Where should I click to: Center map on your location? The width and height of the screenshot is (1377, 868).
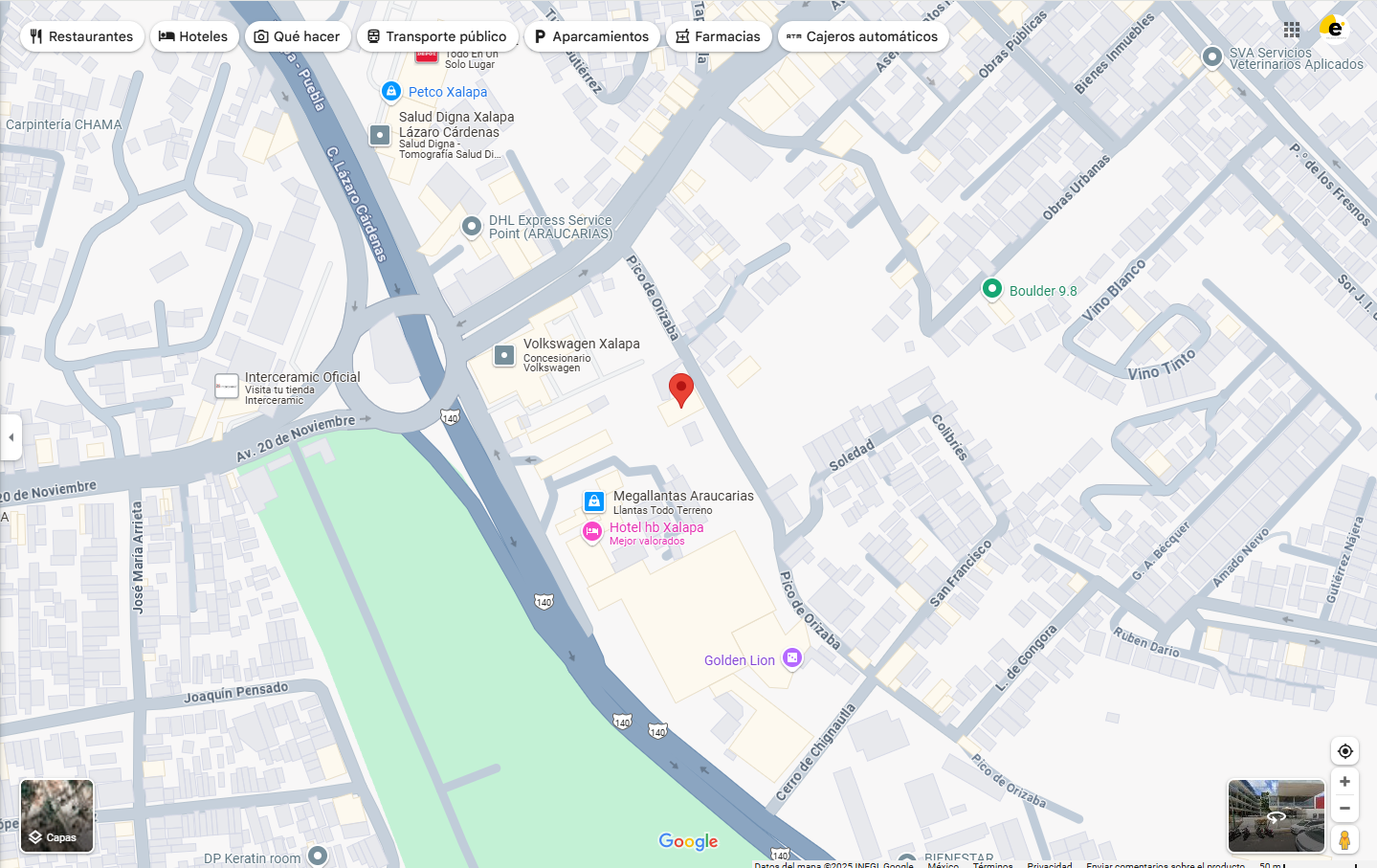[1344, 751]
